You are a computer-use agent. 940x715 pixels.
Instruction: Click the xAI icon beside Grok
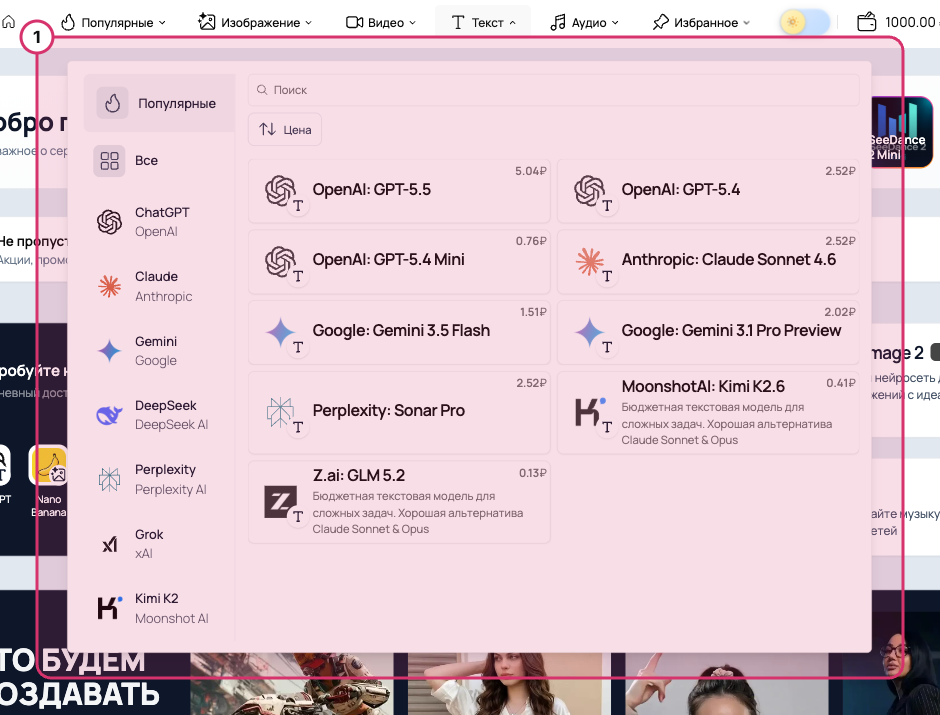[110, 544]
